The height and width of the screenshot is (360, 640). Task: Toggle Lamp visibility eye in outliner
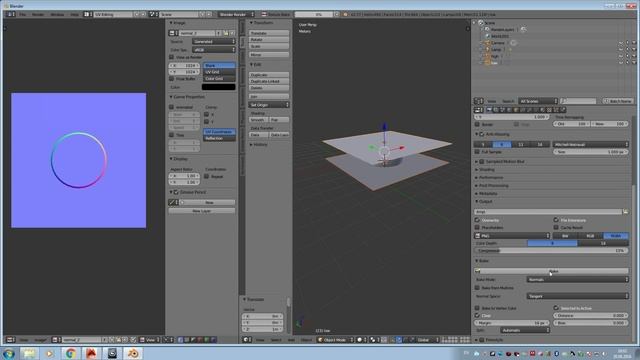pyautogui.click(x=620, y=49)
